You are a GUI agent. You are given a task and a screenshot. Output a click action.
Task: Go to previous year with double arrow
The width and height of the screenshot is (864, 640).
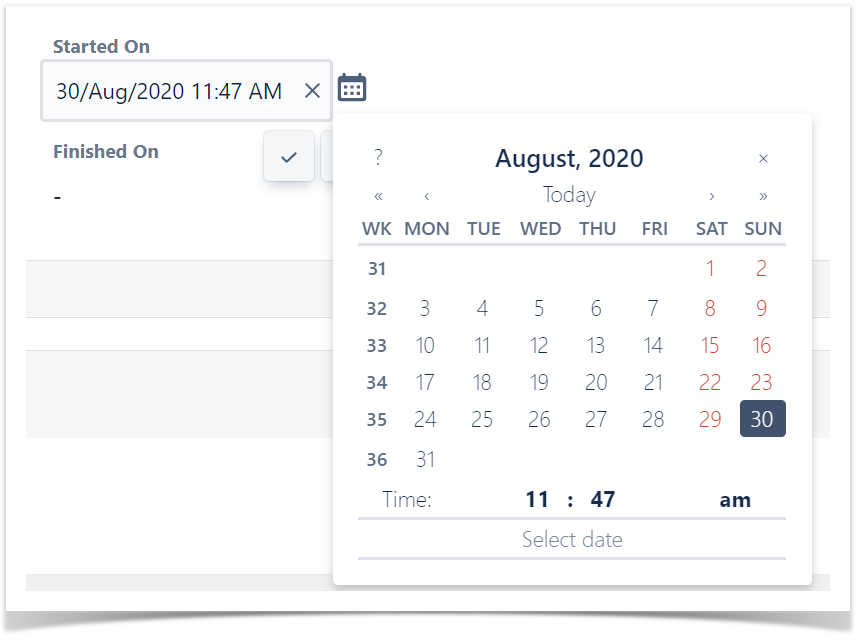coord(378,196)
